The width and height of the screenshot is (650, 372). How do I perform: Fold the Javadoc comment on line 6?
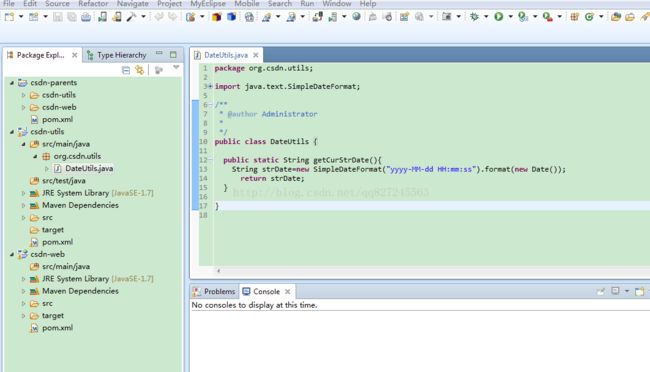click(x=210, y=105)
